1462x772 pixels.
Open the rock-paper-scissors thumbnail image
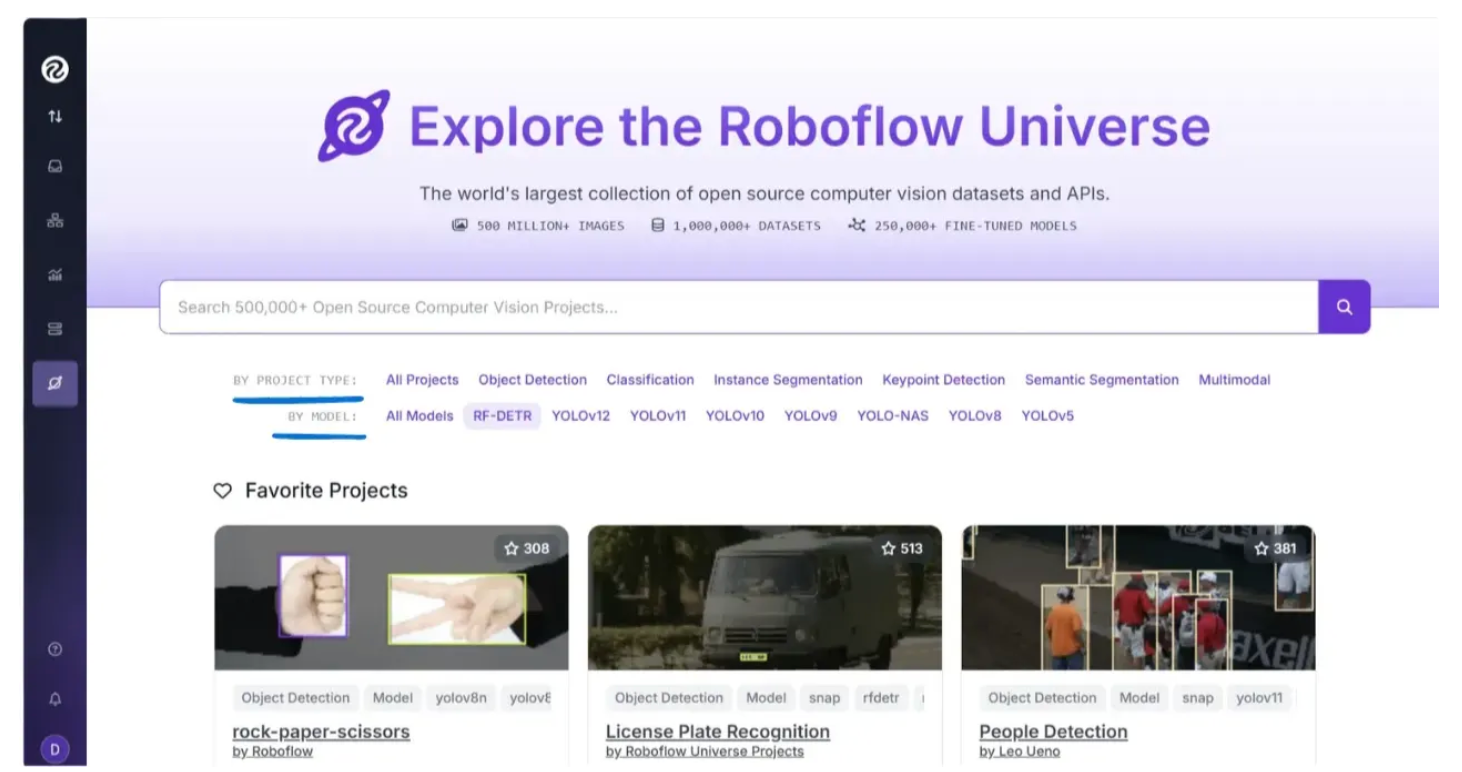391,598
